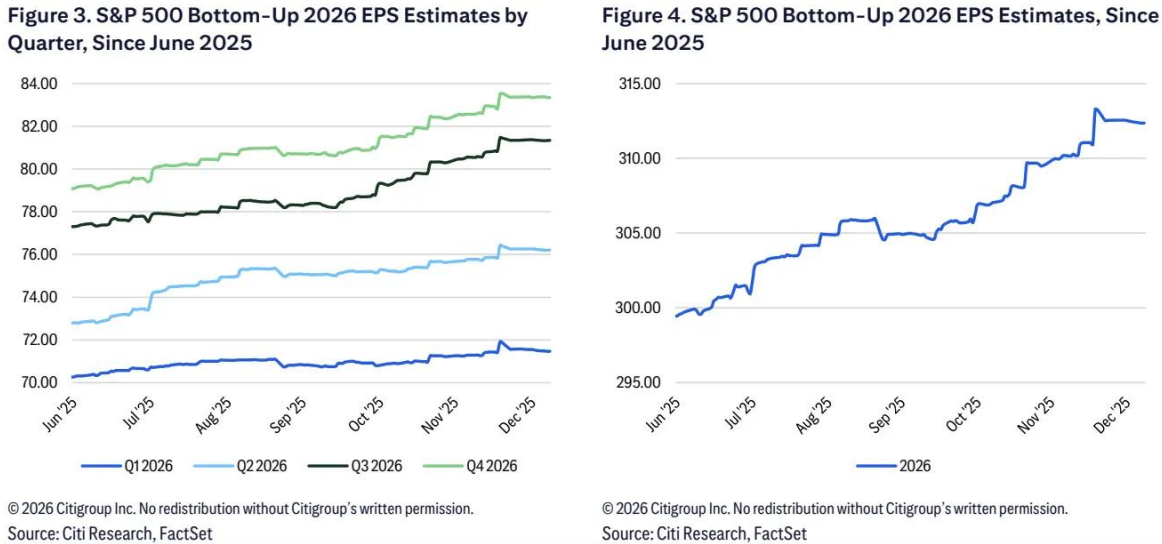This screenshot has height=544, width=1162.
Task: Select the 70.00 y-axis label
Action: pos(39,382)
